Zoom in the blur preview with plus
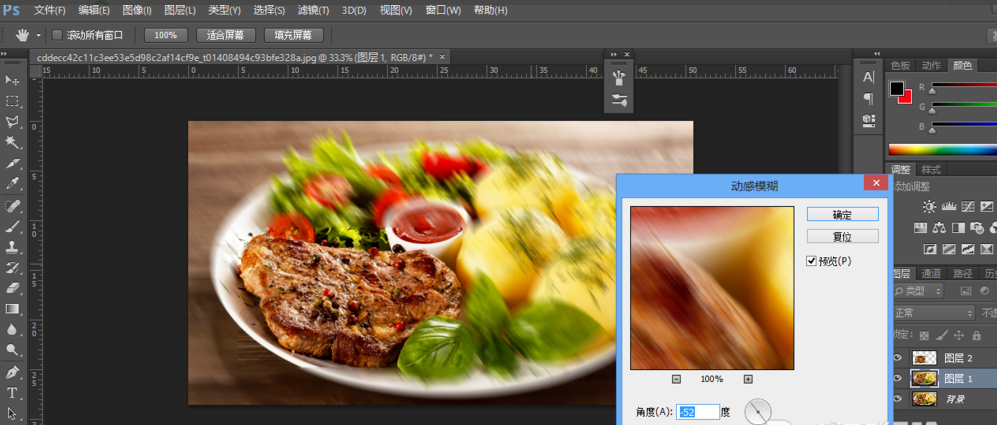This screenshot has width=997, height=425. (747, 379)
